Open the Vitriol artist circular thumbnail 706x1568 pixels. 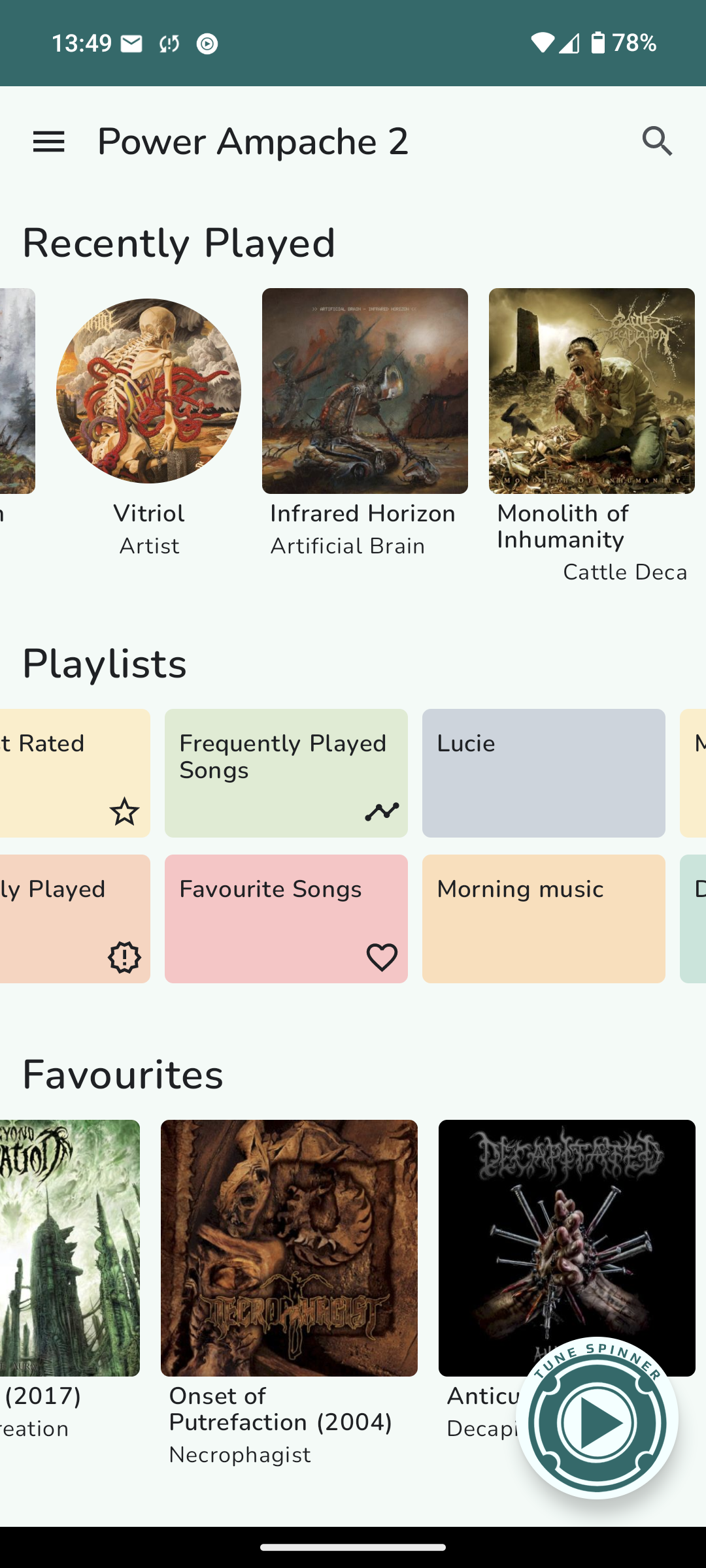click(x=148, y=391)
